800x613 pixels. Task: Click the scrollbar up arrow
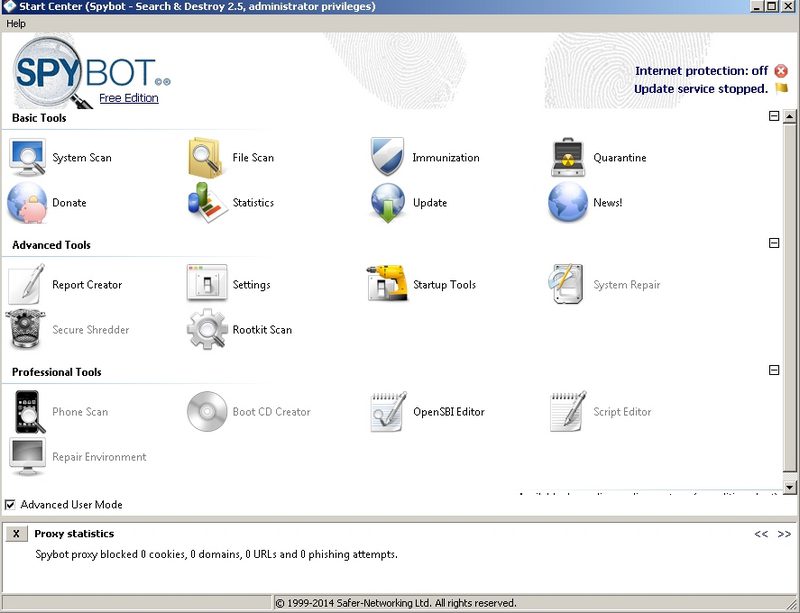pos(790,116)
